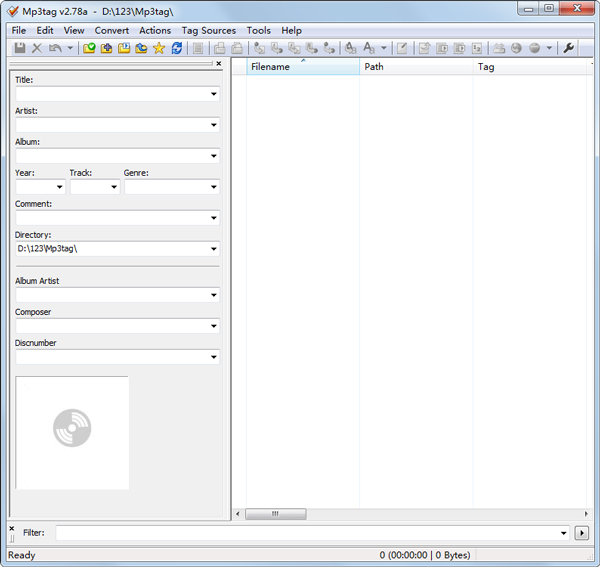Sort by the Filename column header

click(303, 67)
